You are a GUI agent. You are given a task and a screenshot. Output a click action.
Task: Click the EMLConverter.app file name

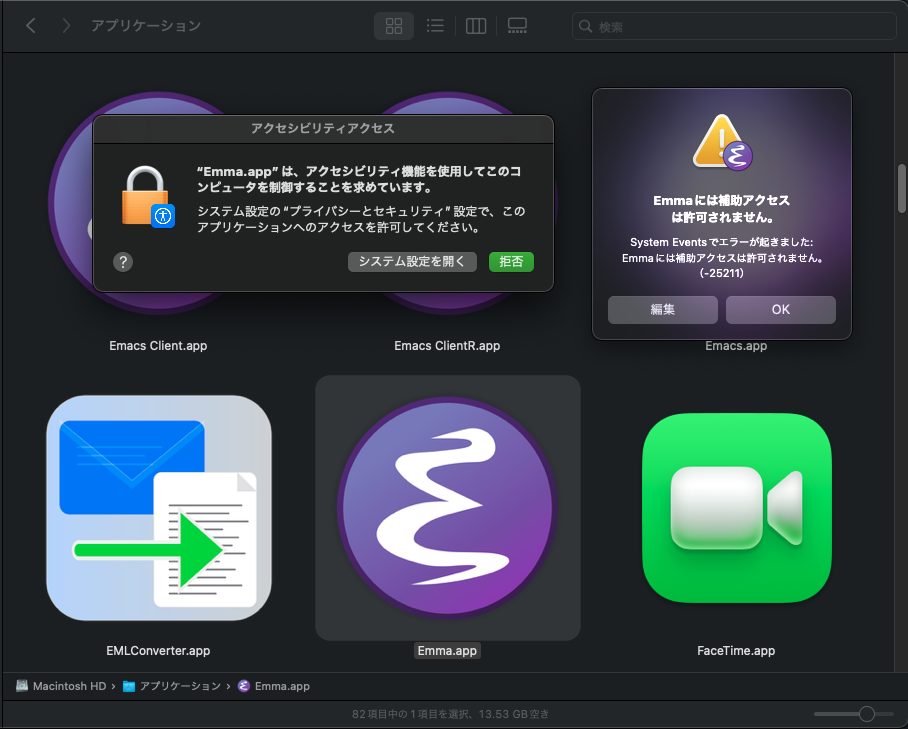(158, 651)
